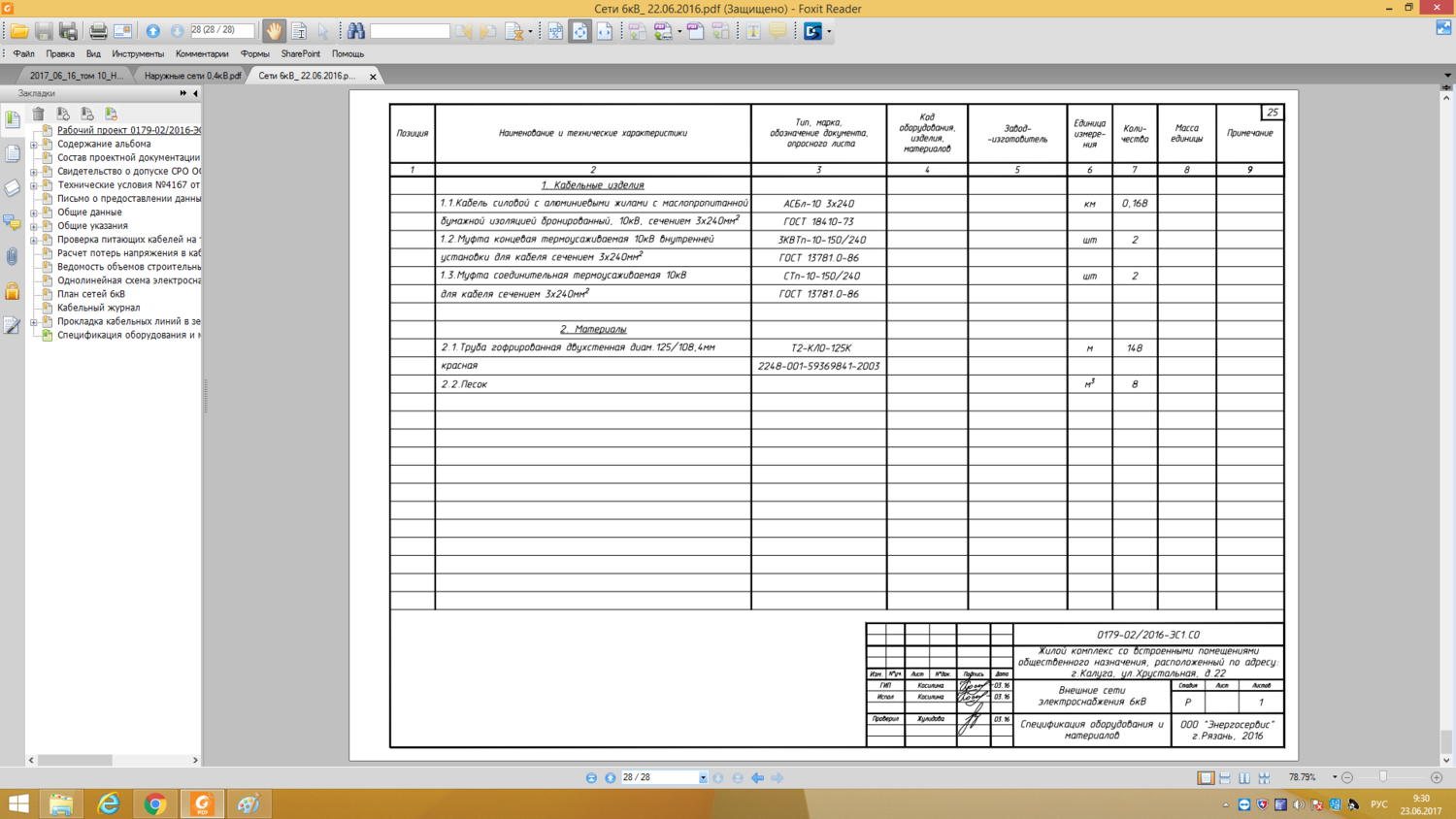Viewport: 1456px width, 819px height.
Task: Expand the 'Технические условия №4167' bookmark
Action: (x=34, y=185)
